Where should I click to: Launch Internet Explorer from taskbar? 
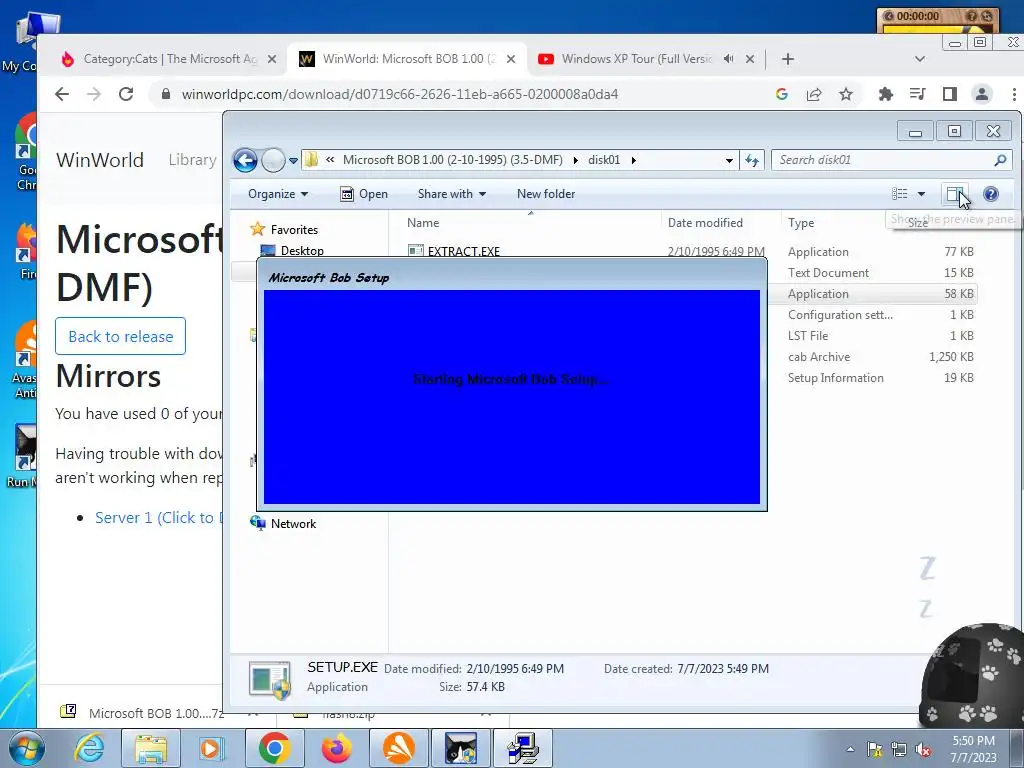click(x=89, y=748)
